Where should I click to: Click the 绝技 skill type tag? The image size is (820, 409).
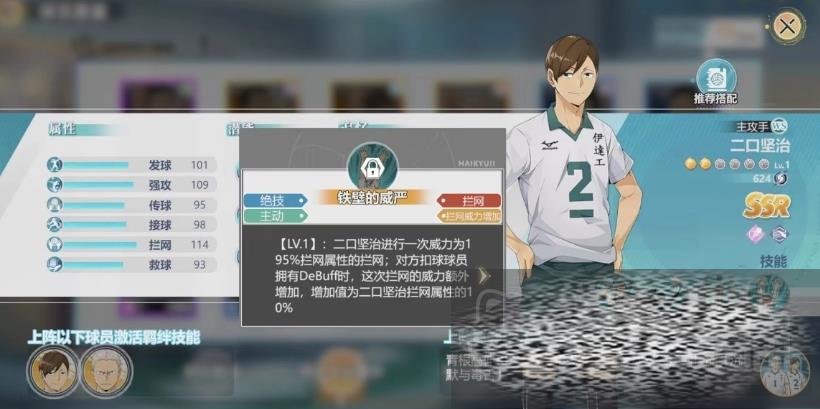276,200
